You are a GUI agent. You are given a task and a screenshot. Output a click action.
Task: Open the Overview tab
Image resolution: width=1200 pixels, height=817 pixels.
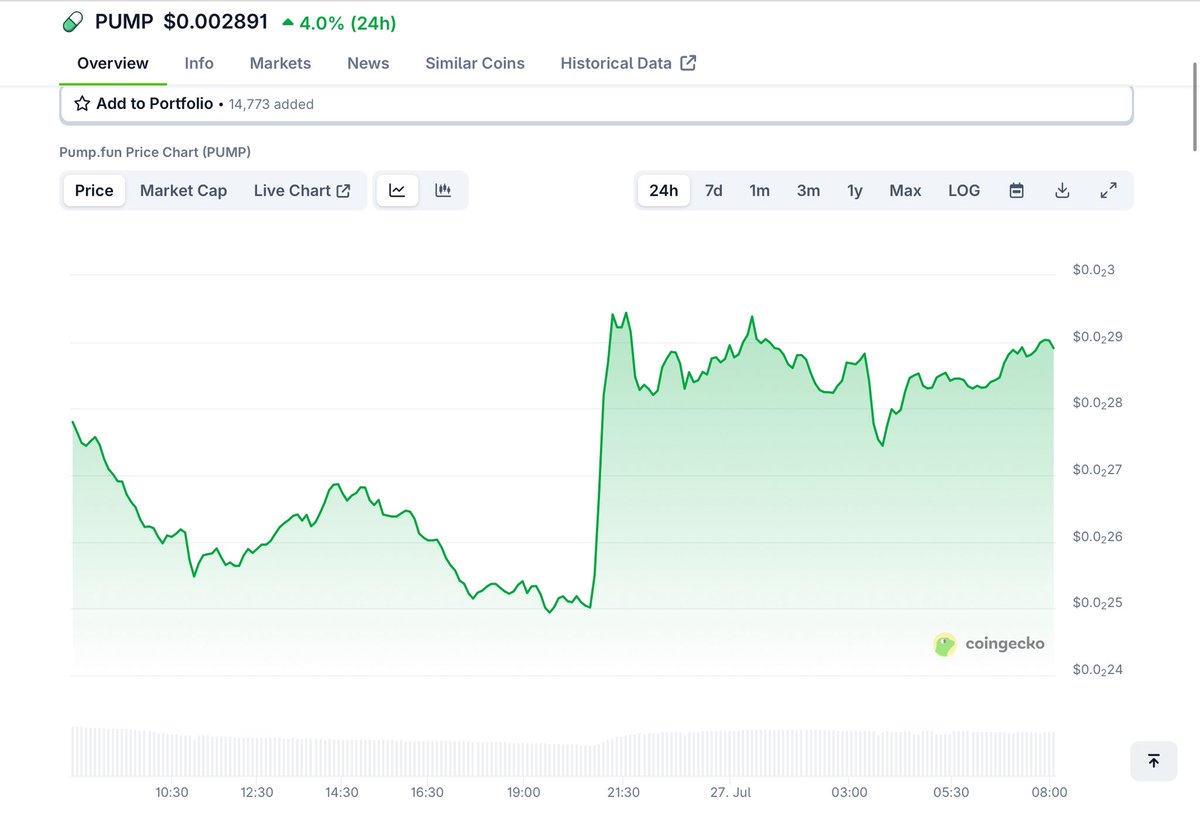(113, 63)
